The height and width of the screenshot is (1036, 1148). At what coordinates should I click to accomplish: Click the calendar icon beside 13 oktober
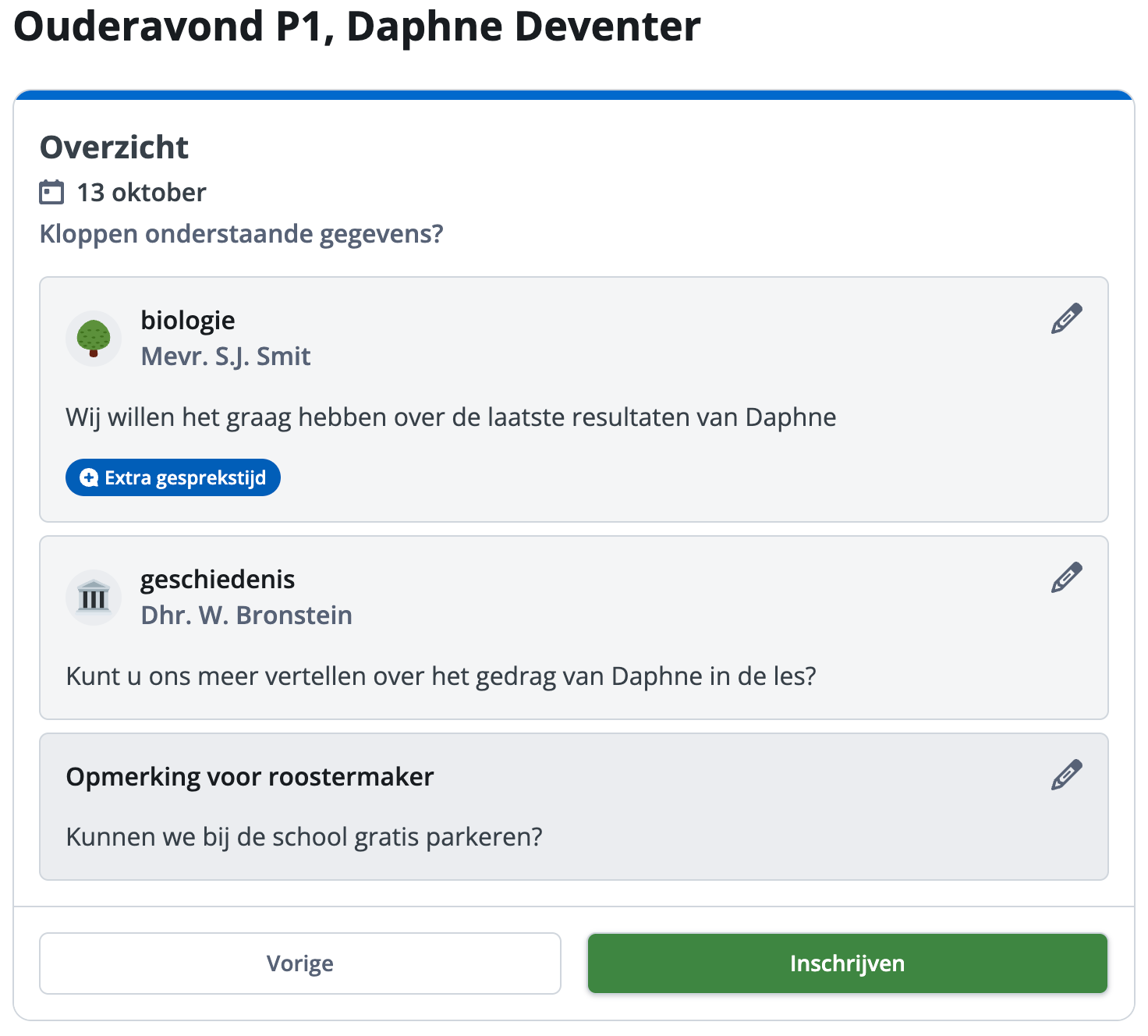click(51, 192)
